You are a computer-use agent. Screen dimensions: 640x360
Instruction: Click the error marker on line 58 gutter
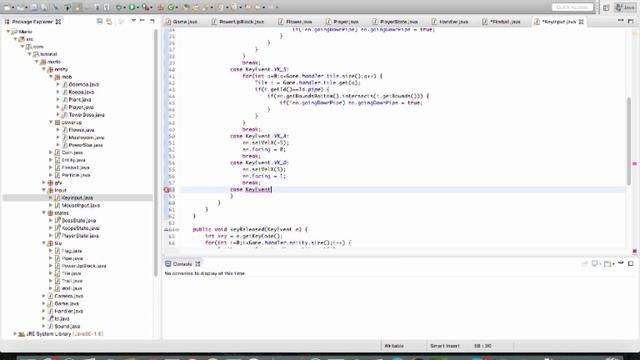(167, 189)
